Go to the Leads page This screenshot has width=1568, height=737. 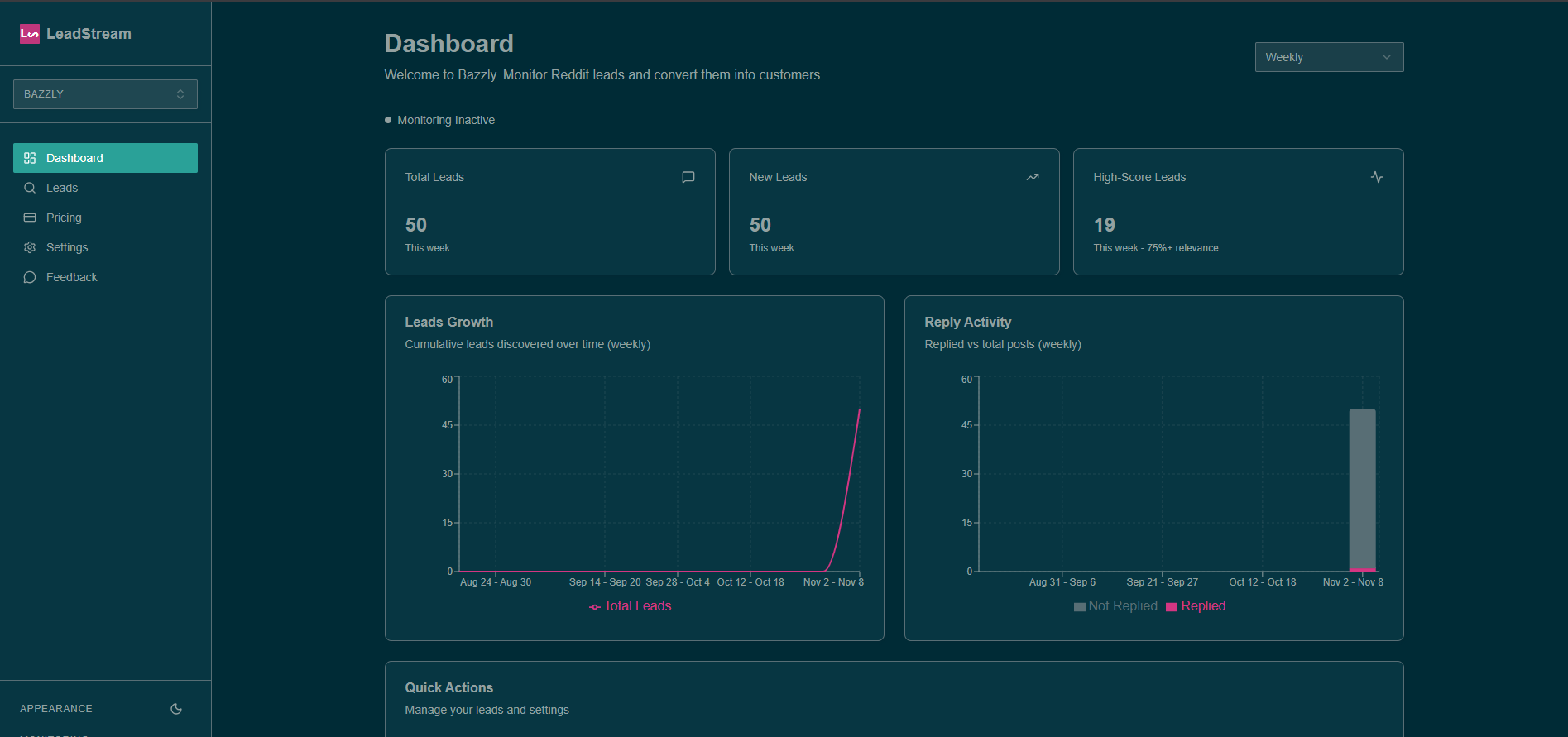[105, 188]
